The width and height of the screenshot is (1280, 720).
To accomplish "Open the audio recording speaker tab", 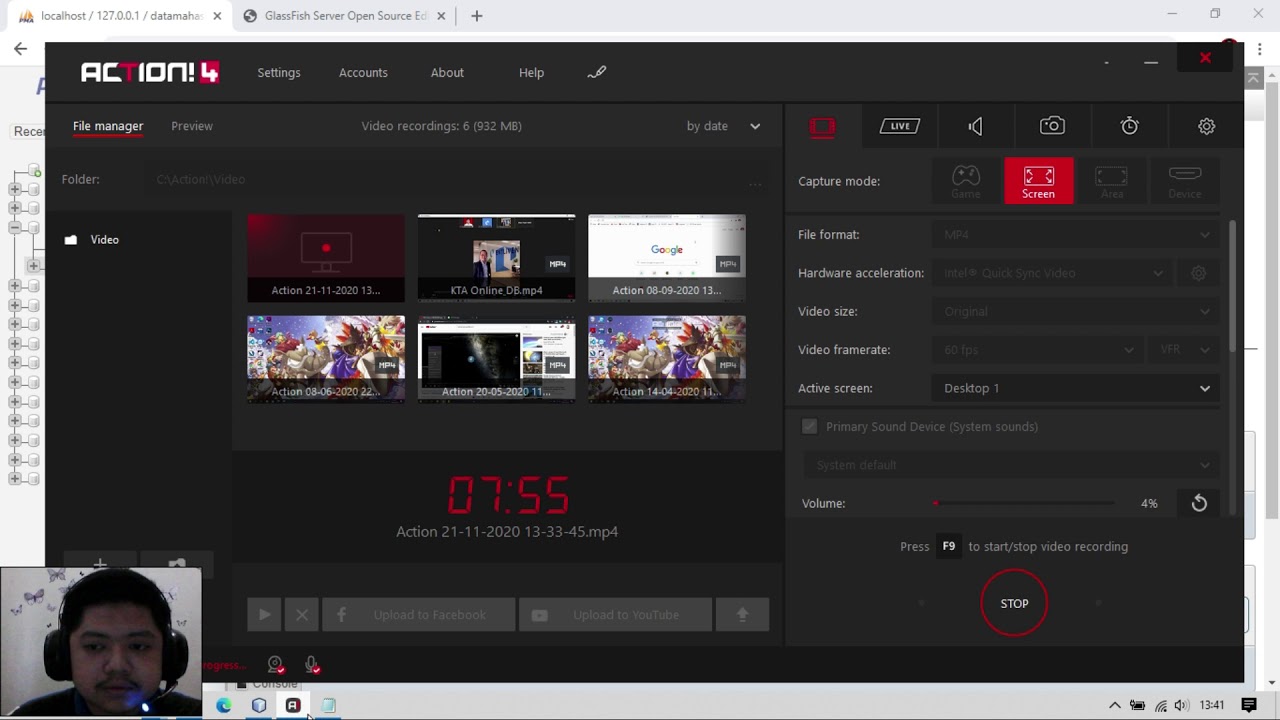I will 975,126.
